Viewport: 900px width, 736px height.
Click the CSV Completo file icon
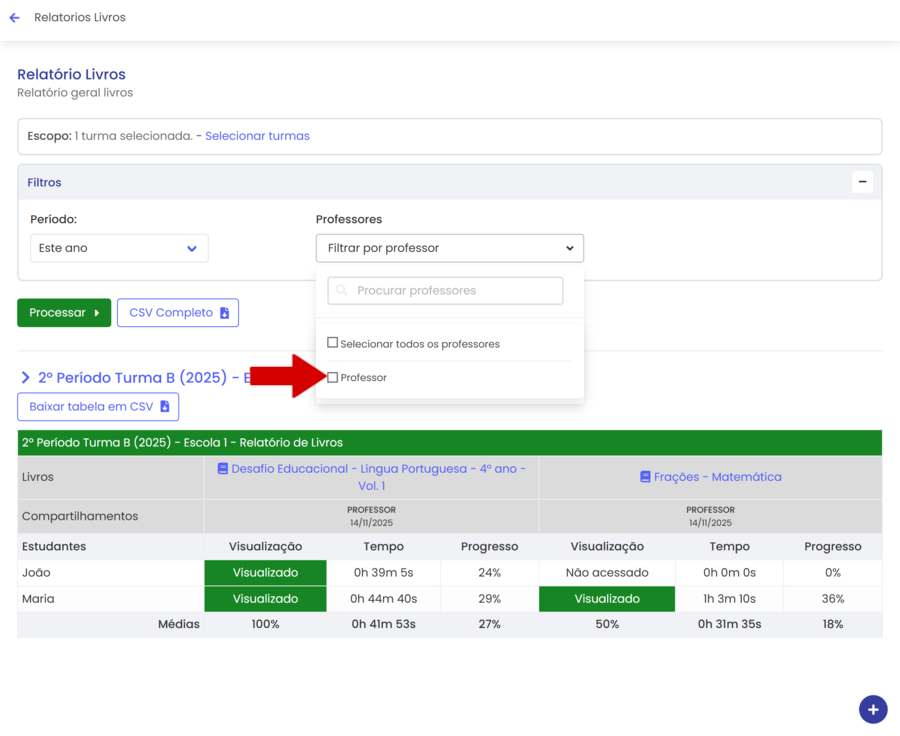[225, 313]
